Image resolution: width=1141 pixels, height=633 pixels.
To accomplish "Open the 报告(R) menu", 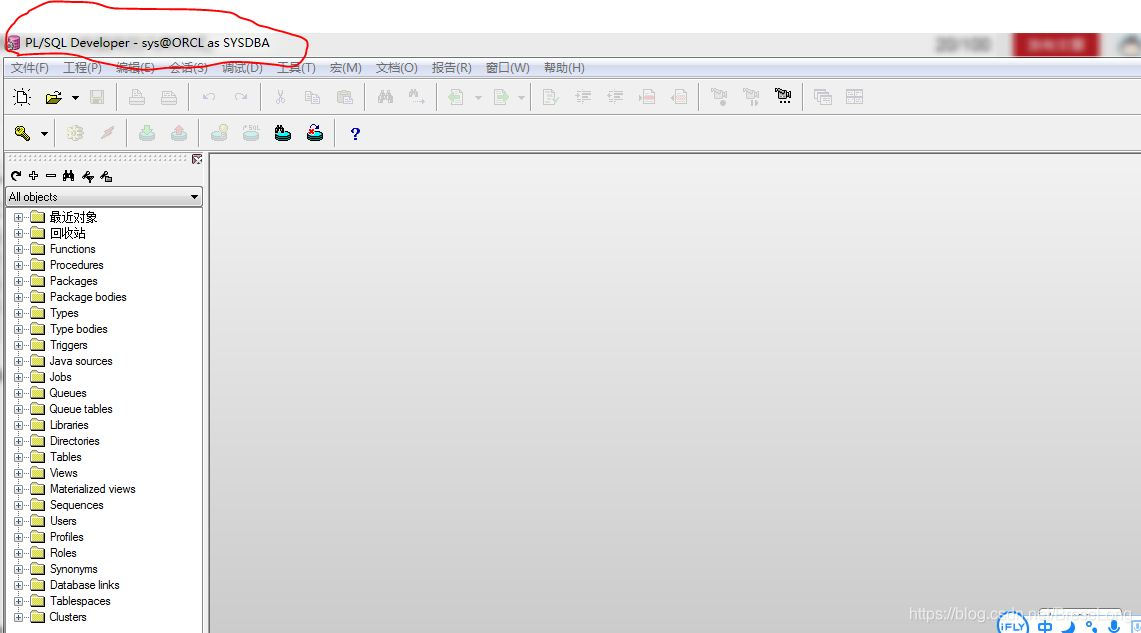I will tap(451, 68).
